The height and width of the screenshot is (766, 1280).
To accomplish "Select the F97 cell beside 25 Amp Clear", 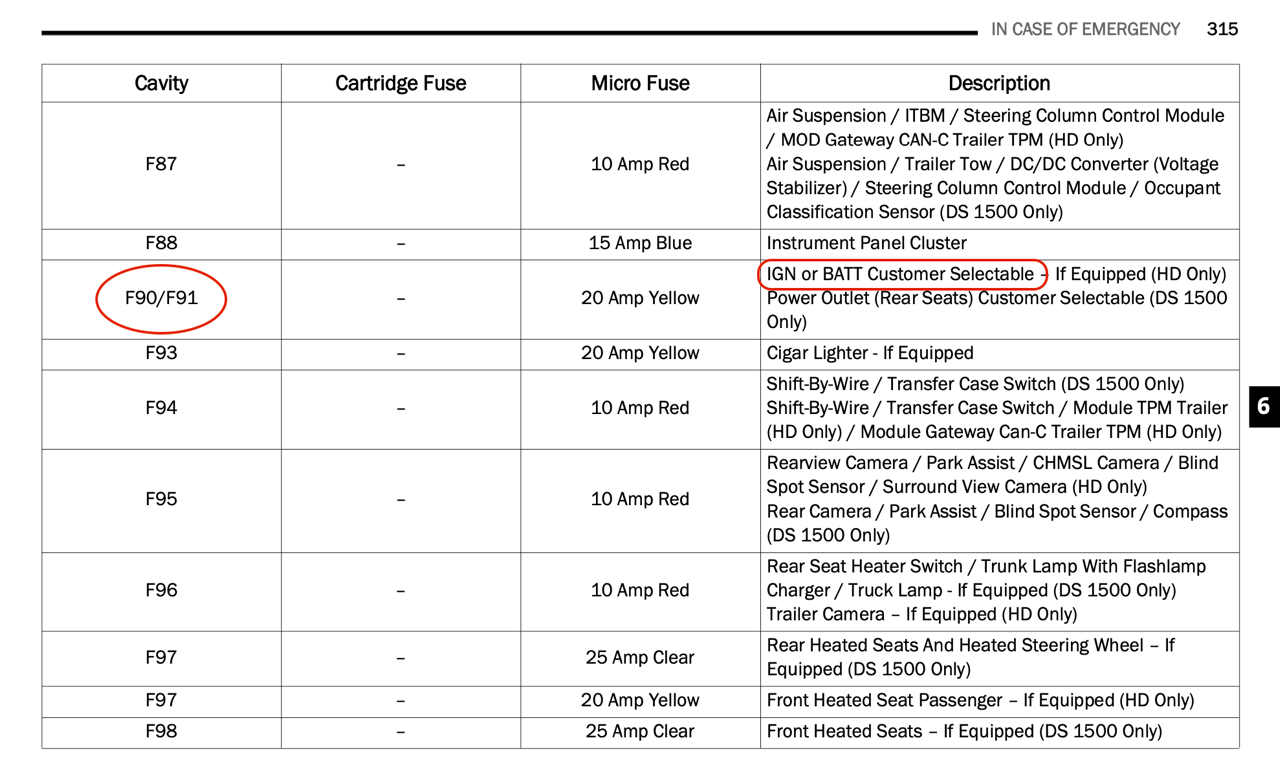I will [x=161, y=657].
